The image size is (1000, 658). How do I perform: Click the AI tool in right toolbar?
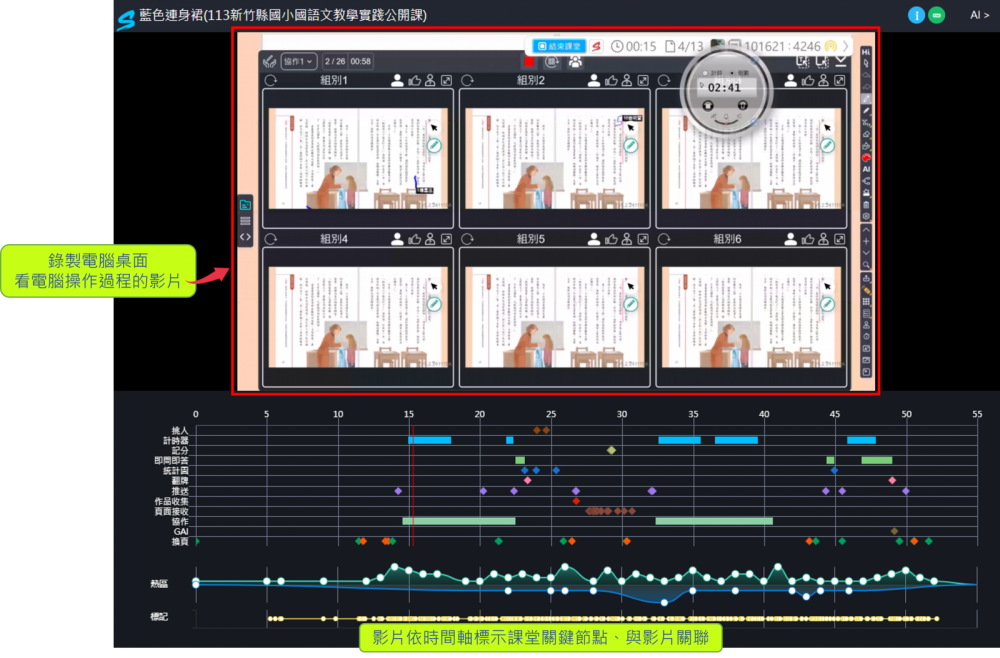[x=866, y=169]
